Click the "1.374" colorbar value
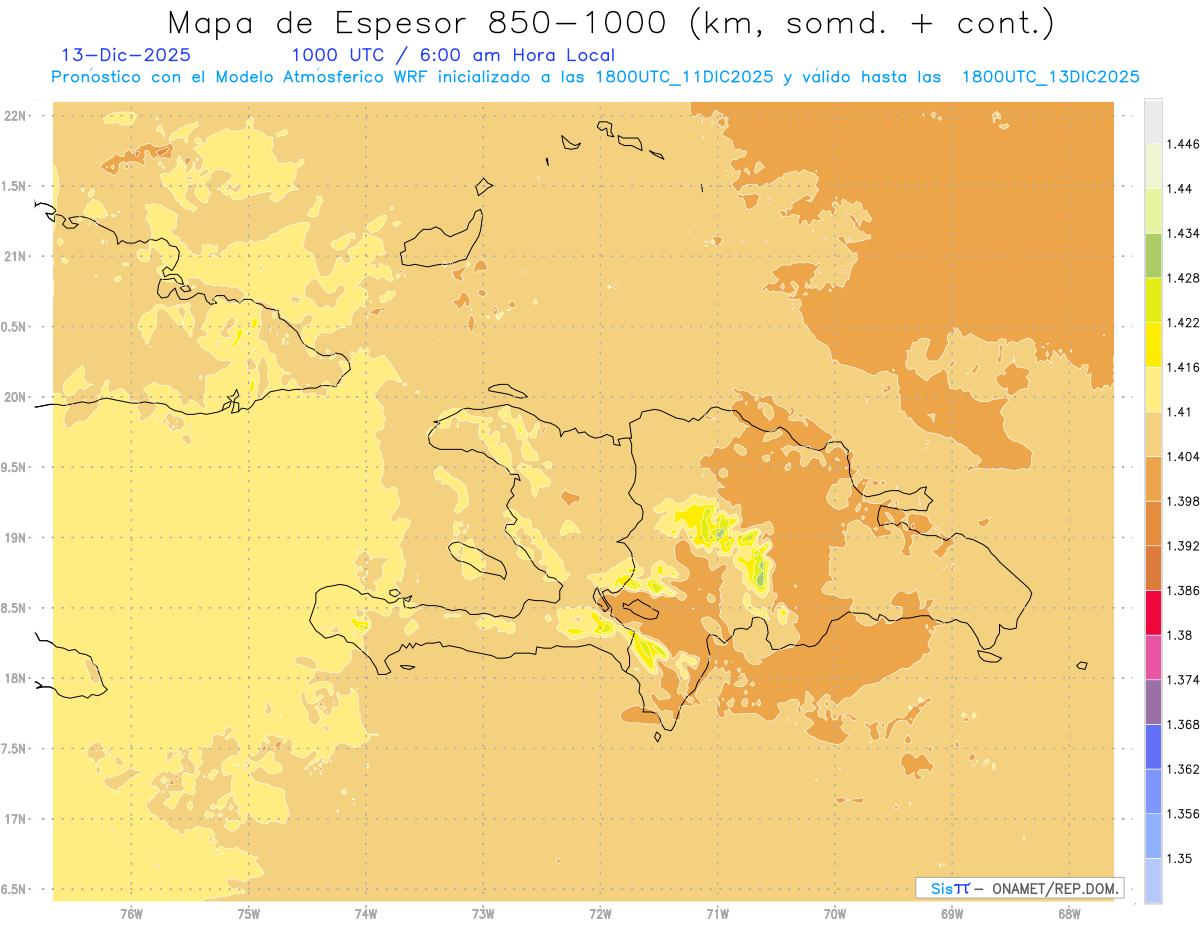The image size is (1200, 927). (x=1183, y=680)
